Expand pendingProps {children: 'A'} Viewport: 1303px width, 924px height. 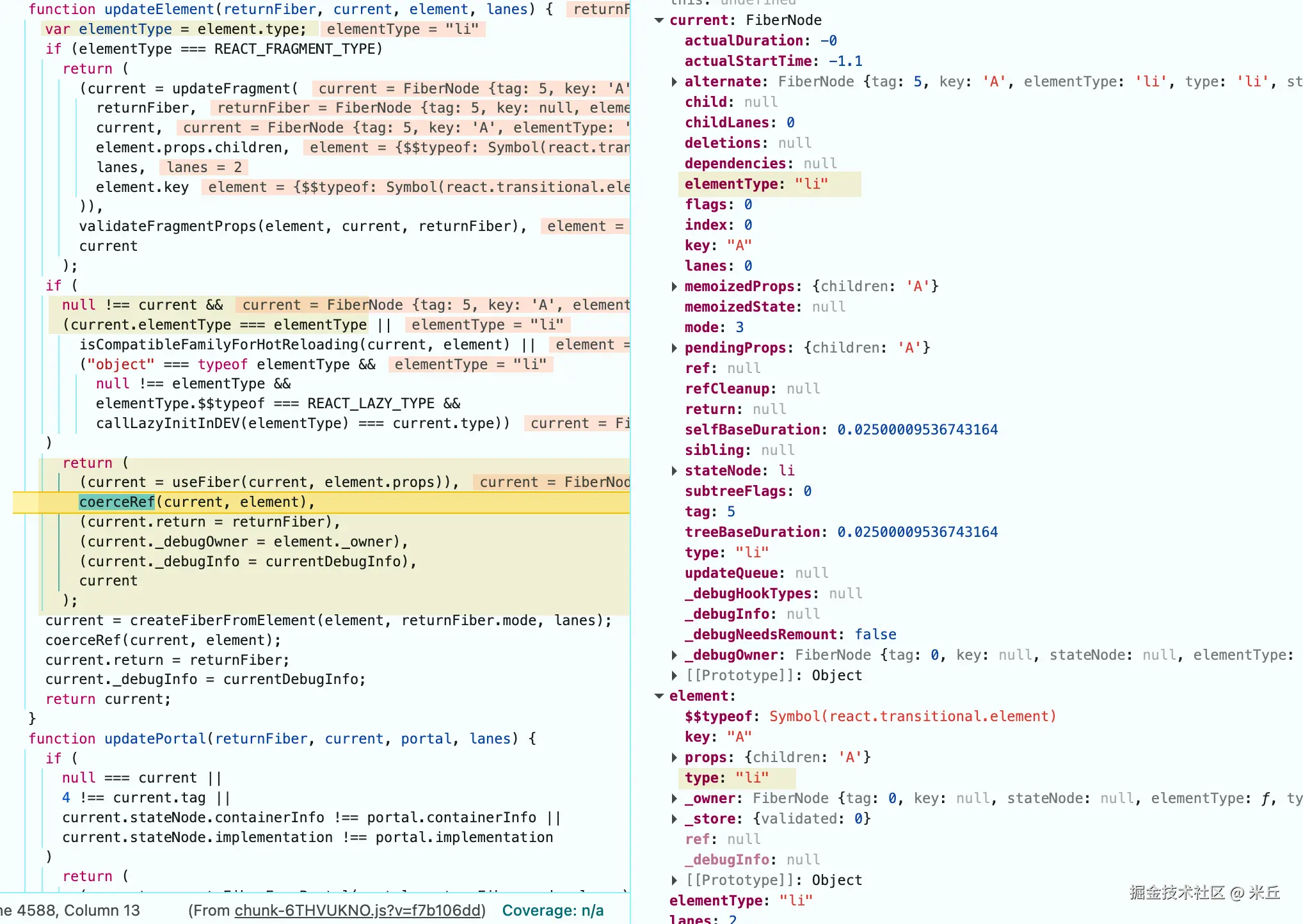674,348
